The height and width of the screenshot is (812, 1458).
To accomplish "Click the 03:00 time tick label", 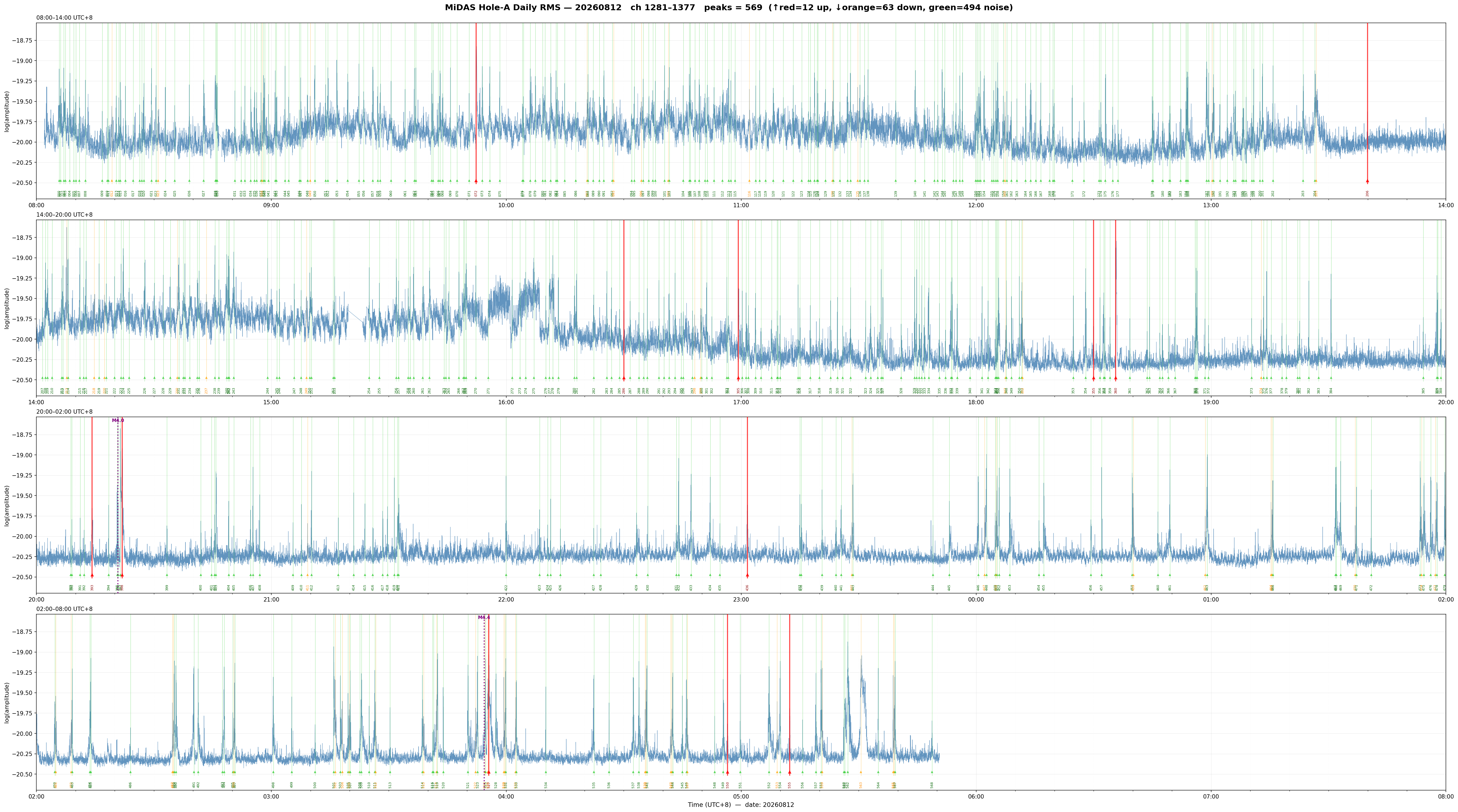I will pos(271,797).
